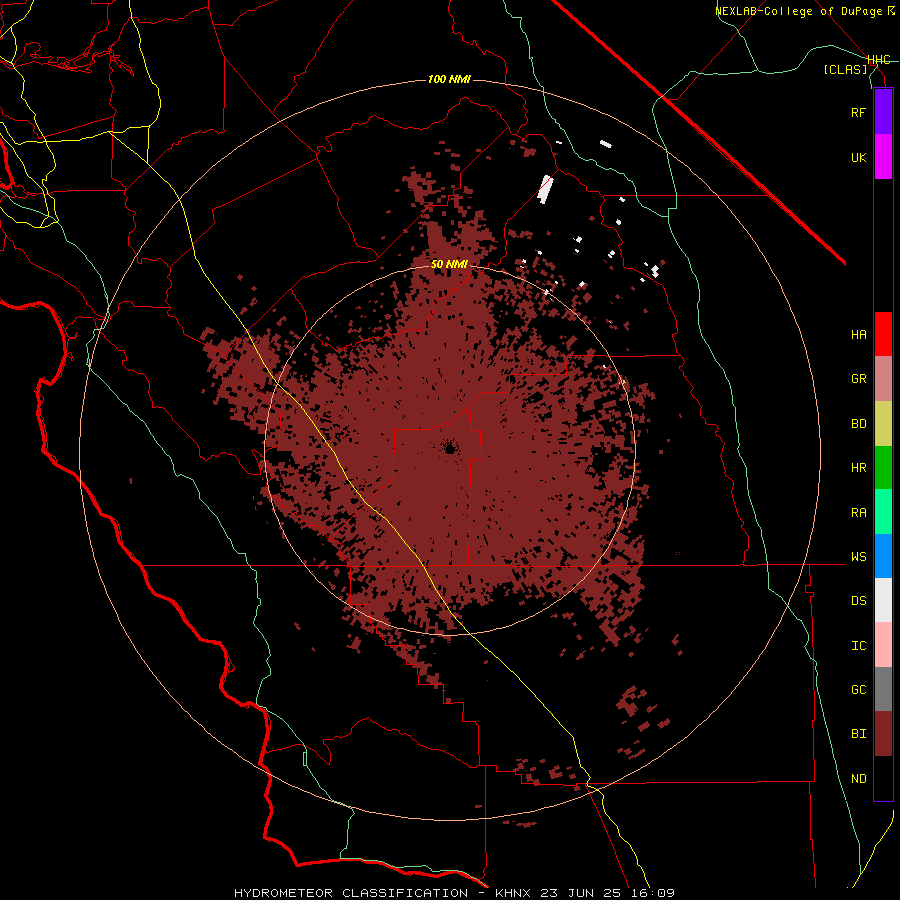Click the BI legend label
This screenshot has height=900, width=900.
858,734
